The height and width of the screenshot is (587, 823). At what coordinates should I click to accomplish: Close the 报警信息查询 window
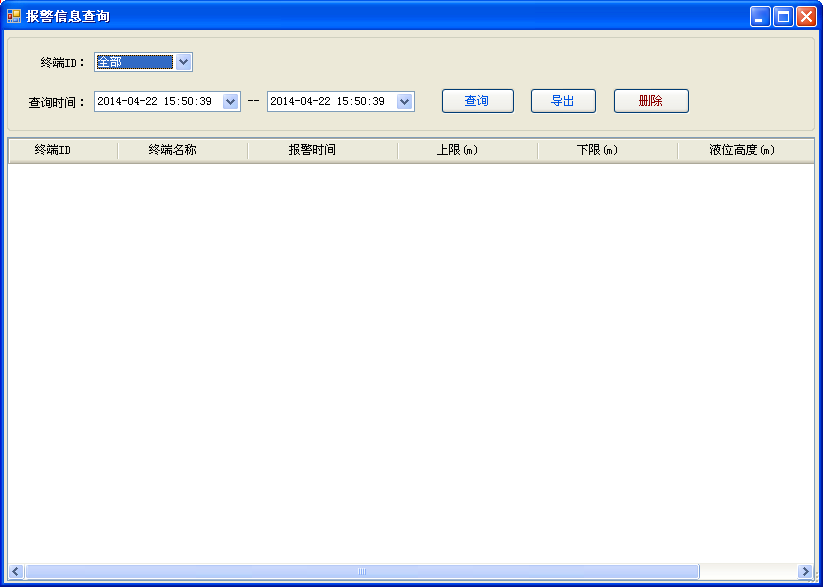pos(806,16)
